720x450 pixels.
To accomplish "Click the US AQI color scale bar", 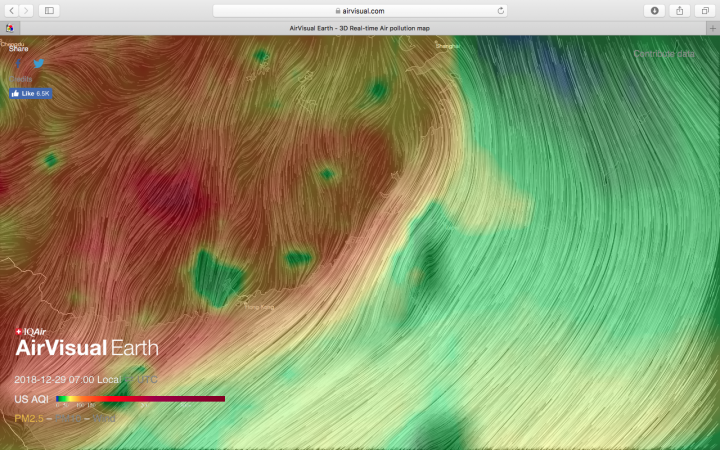I will point(141,399).
